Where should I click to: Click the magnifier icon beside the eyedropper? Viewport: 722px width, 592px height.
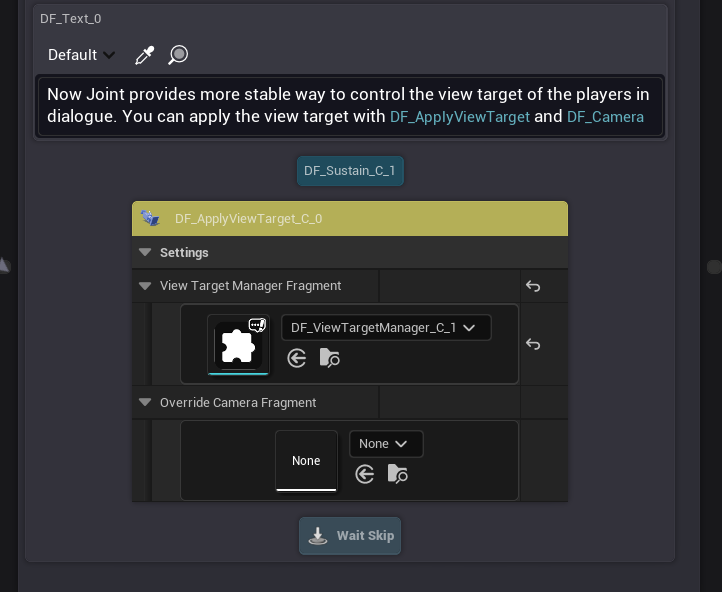[178, 55]
